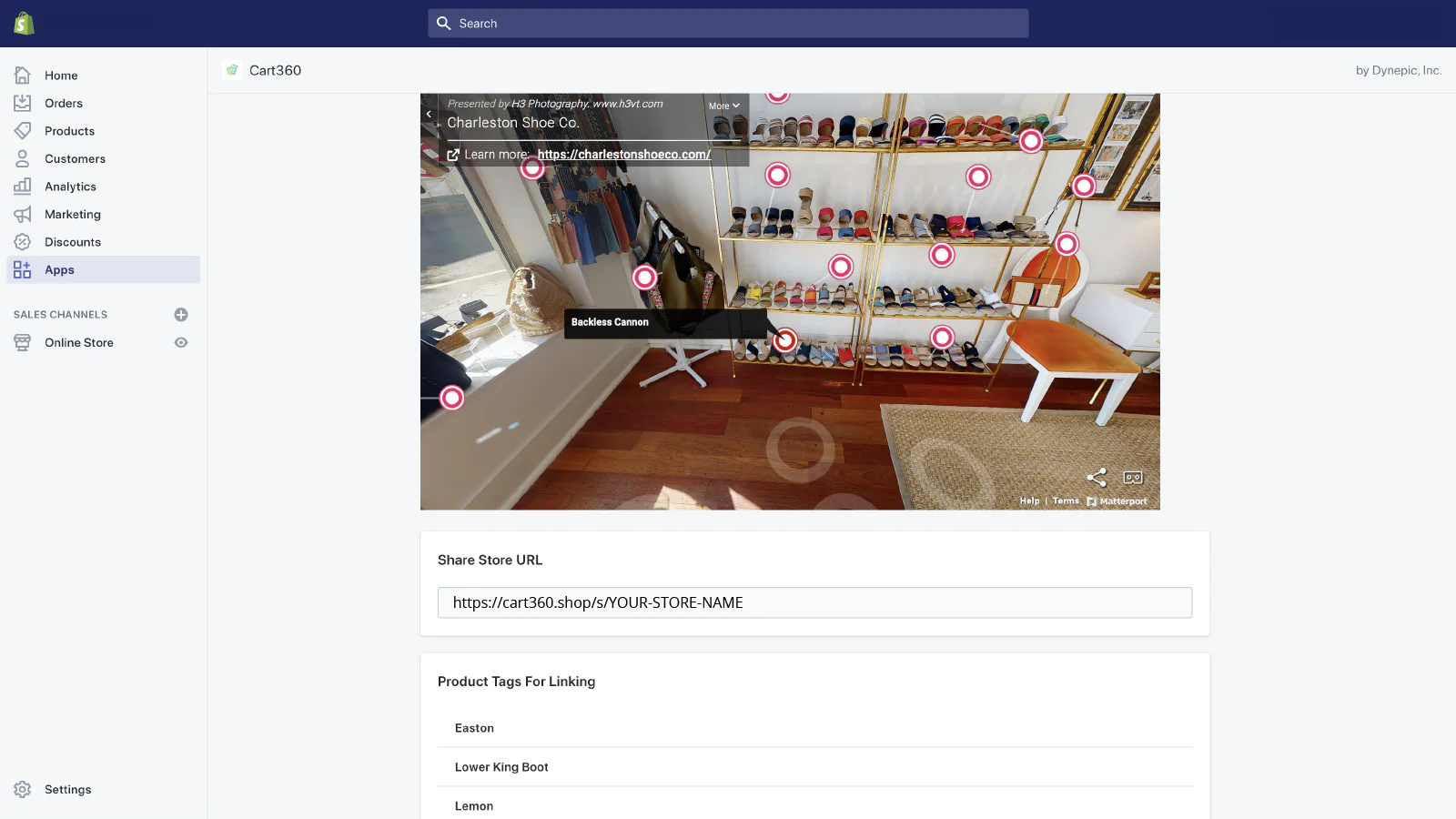Open the Orders menu item
The height and width of the screenshot is (819, 1456).
tap(64, 104)
